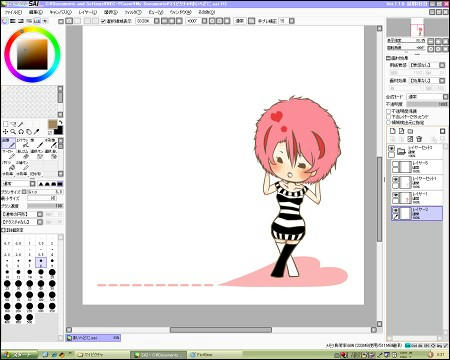The image size is (450, 360).
Task: Click the foreground color swatch
Action: [53, 124]
